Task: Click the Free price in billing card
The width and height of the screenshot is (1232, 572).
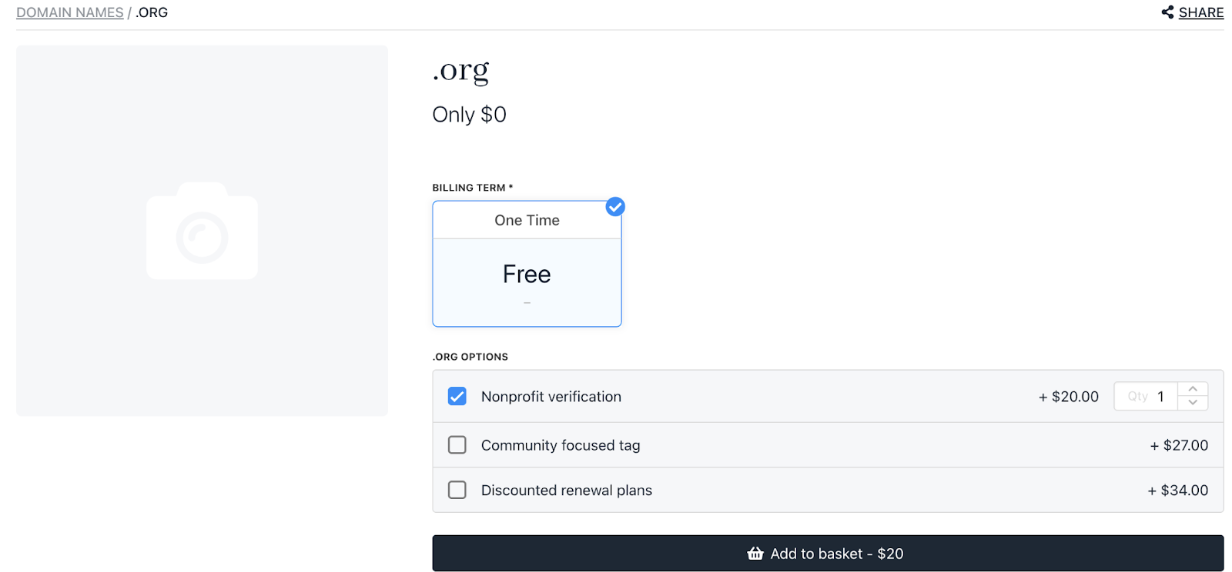Action: [527, 274]
